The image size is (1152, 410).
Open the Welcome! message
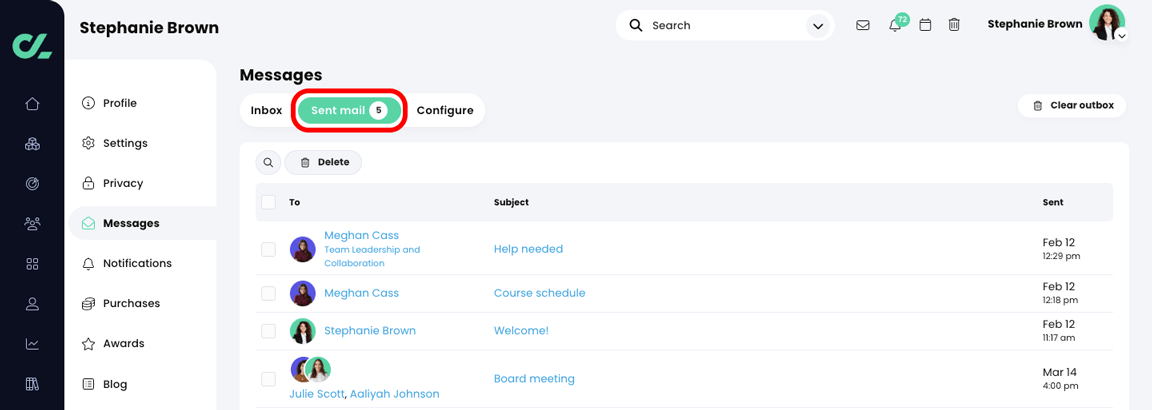pos(521,331)
